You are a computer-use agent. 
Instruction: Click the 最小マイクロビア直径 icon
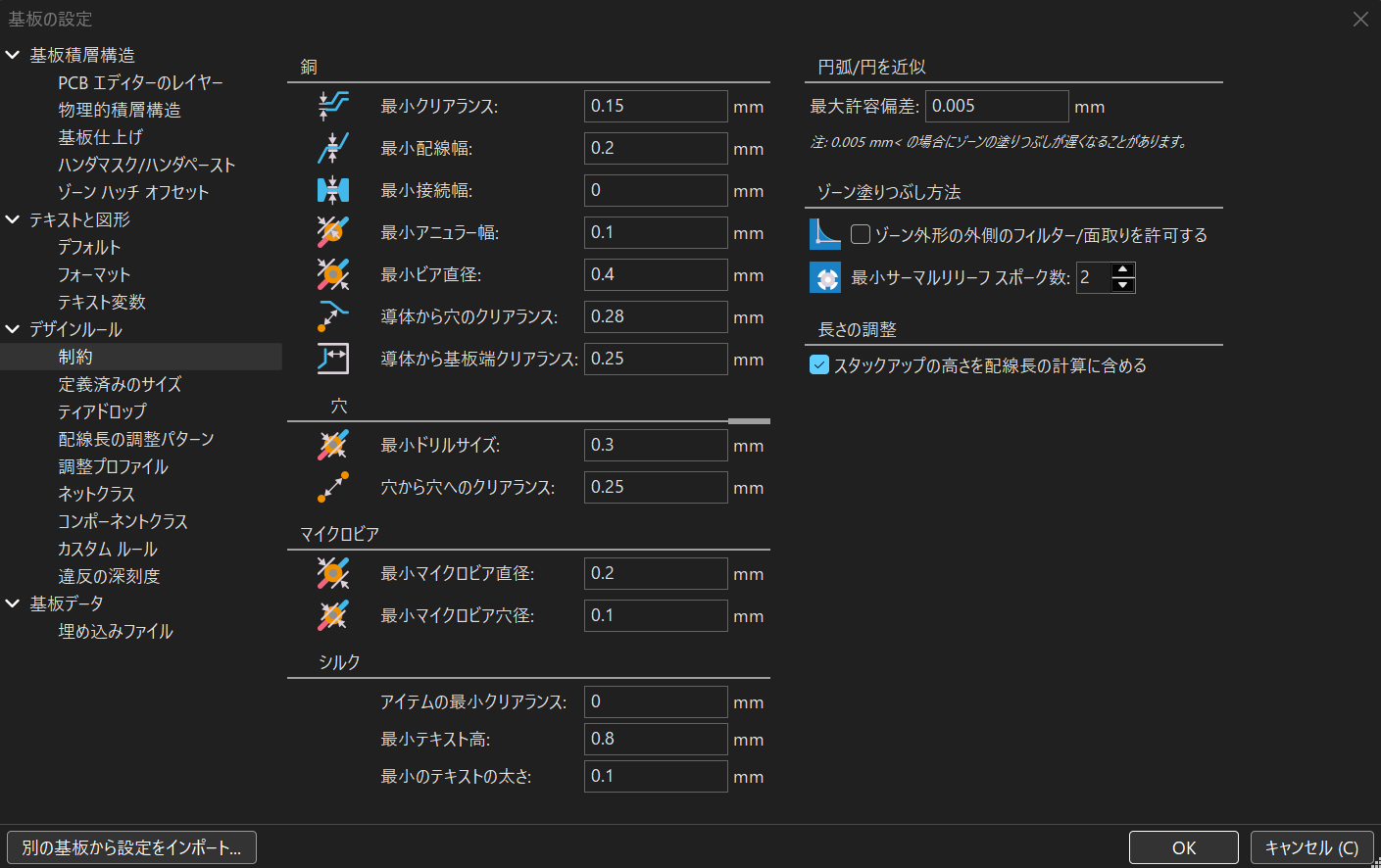pyautogui.click(x=333, y=573)
